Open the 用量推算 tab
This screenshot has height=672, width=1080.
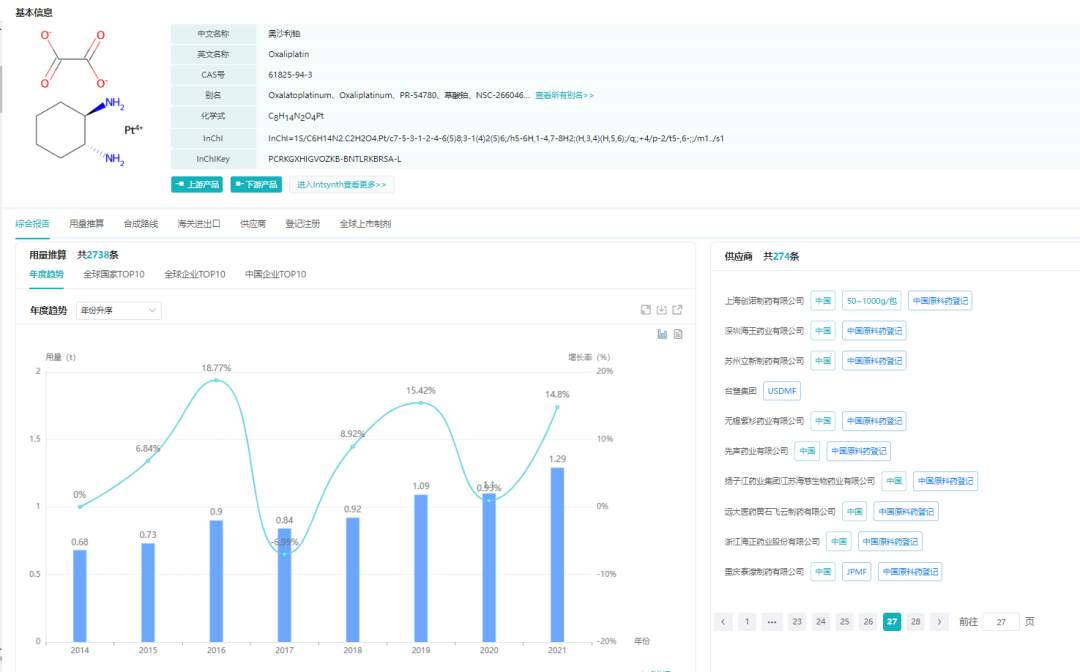(86, 224)
